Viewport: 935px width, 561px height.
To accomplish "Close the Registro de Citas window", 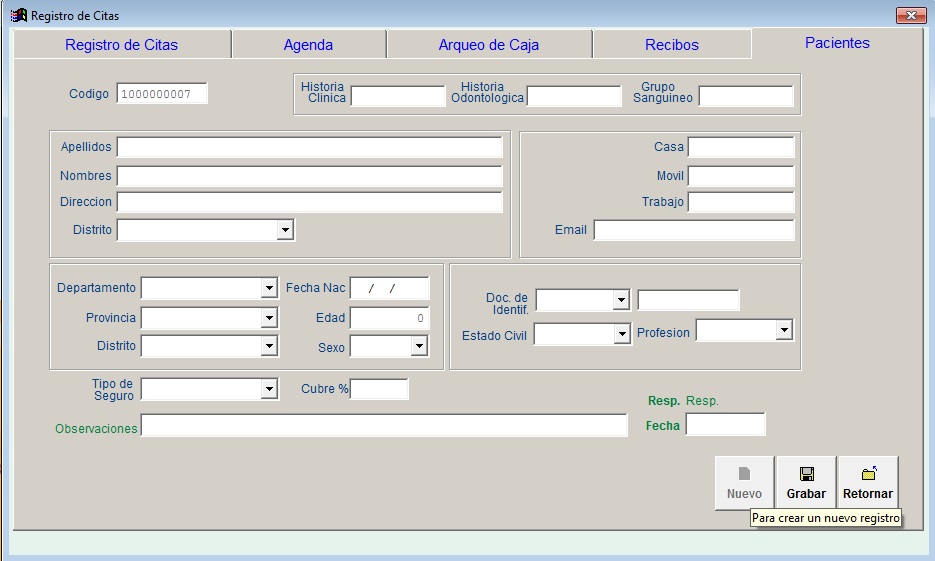I will click(x=910, y=16).
